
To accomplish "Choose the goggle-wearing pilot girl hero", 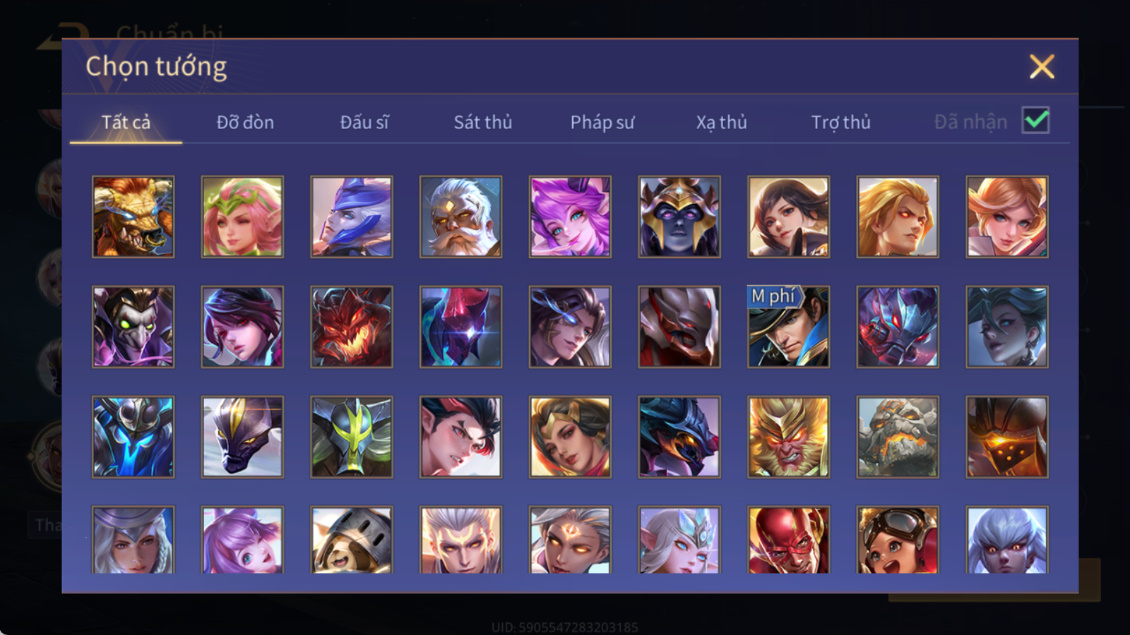I will point(897,540).
